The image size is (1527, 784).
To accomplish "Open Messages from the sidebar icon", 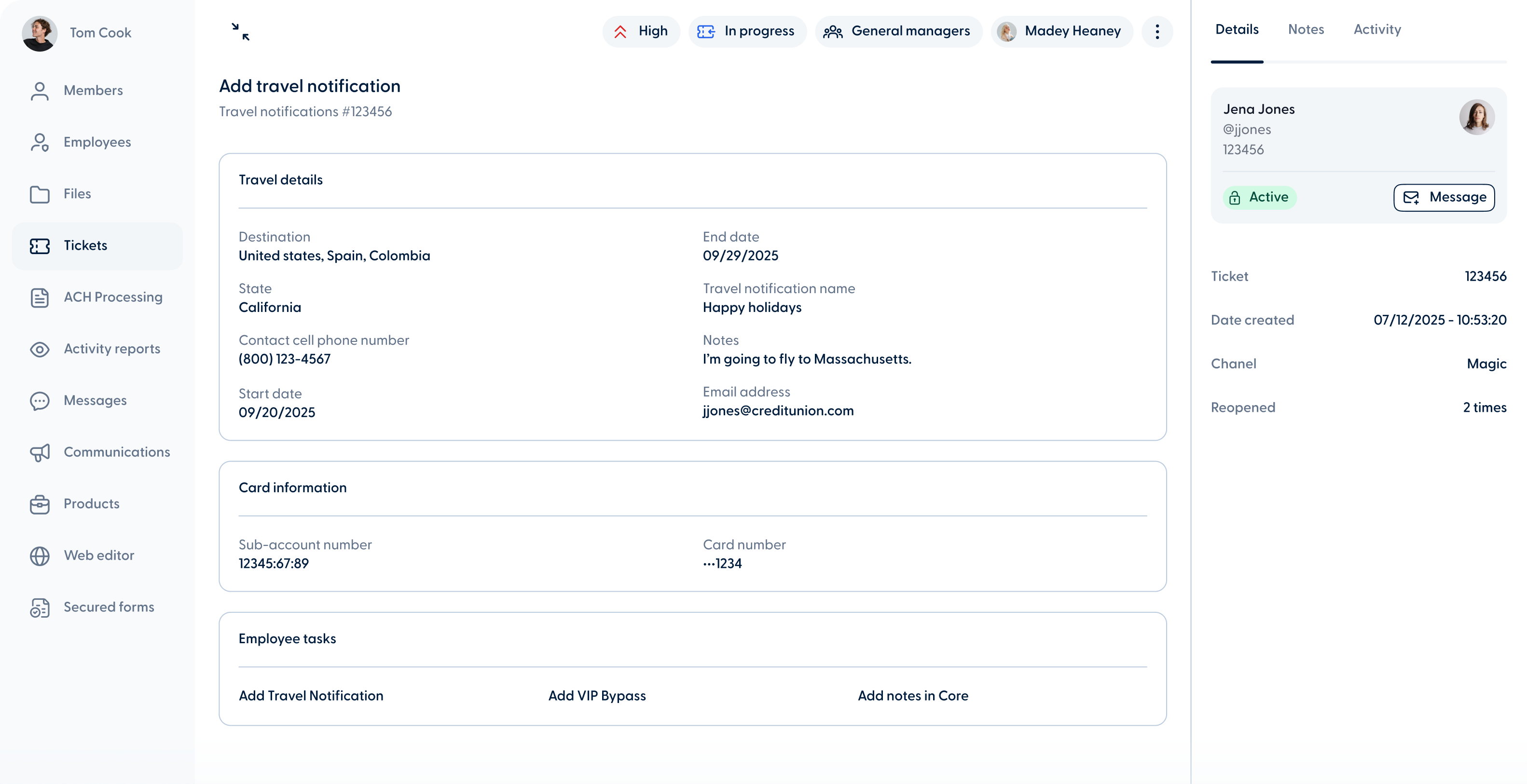I will [39, 401].
